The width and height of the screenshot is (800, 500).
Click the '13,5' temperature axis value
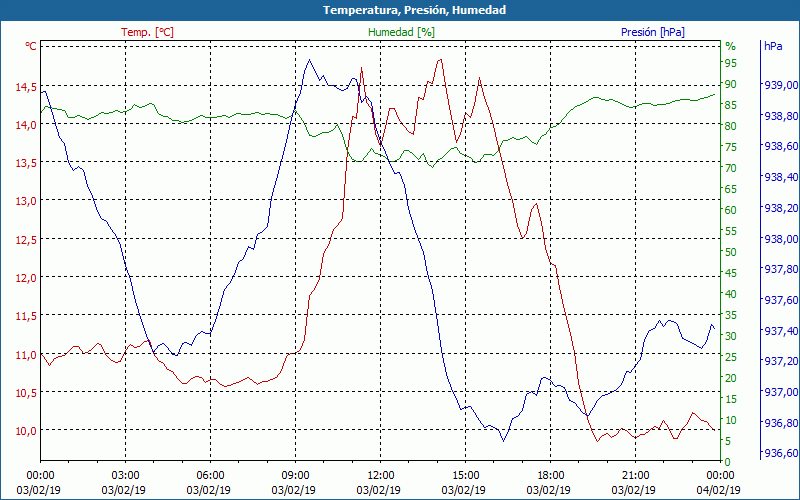[x=26, y=164]
